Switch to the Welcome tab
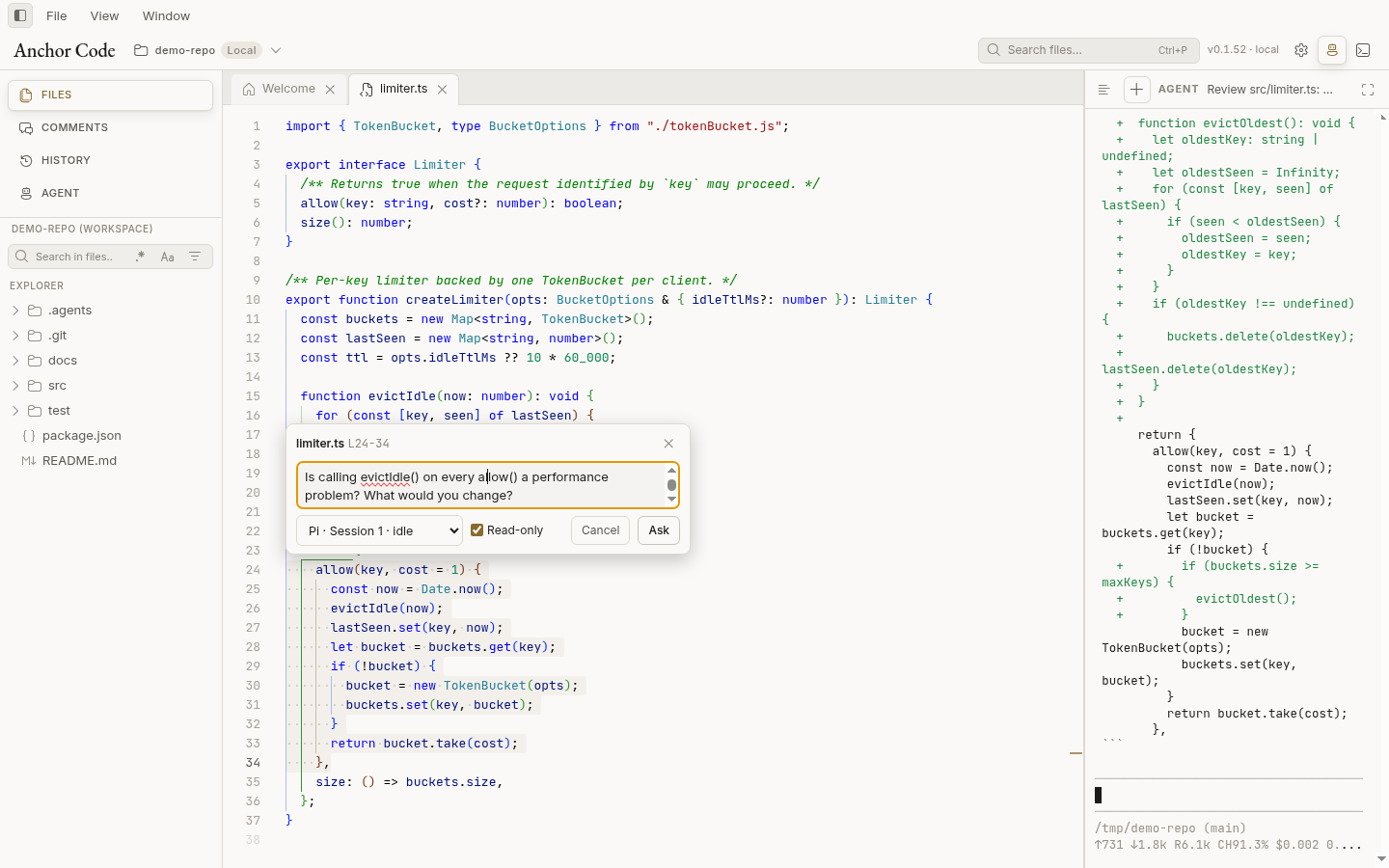Image resolution: width=1389 pixels, height=868 pixels. (288, 89)
